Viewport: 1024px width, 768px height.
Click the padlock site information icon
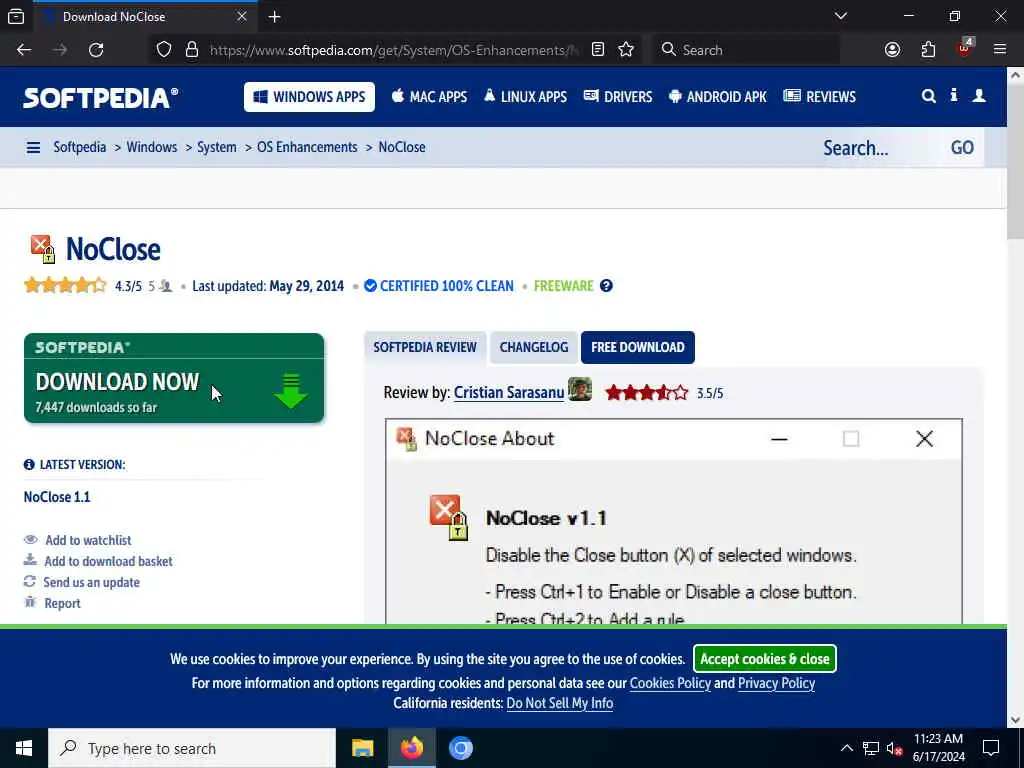click(x=191, y=50)
